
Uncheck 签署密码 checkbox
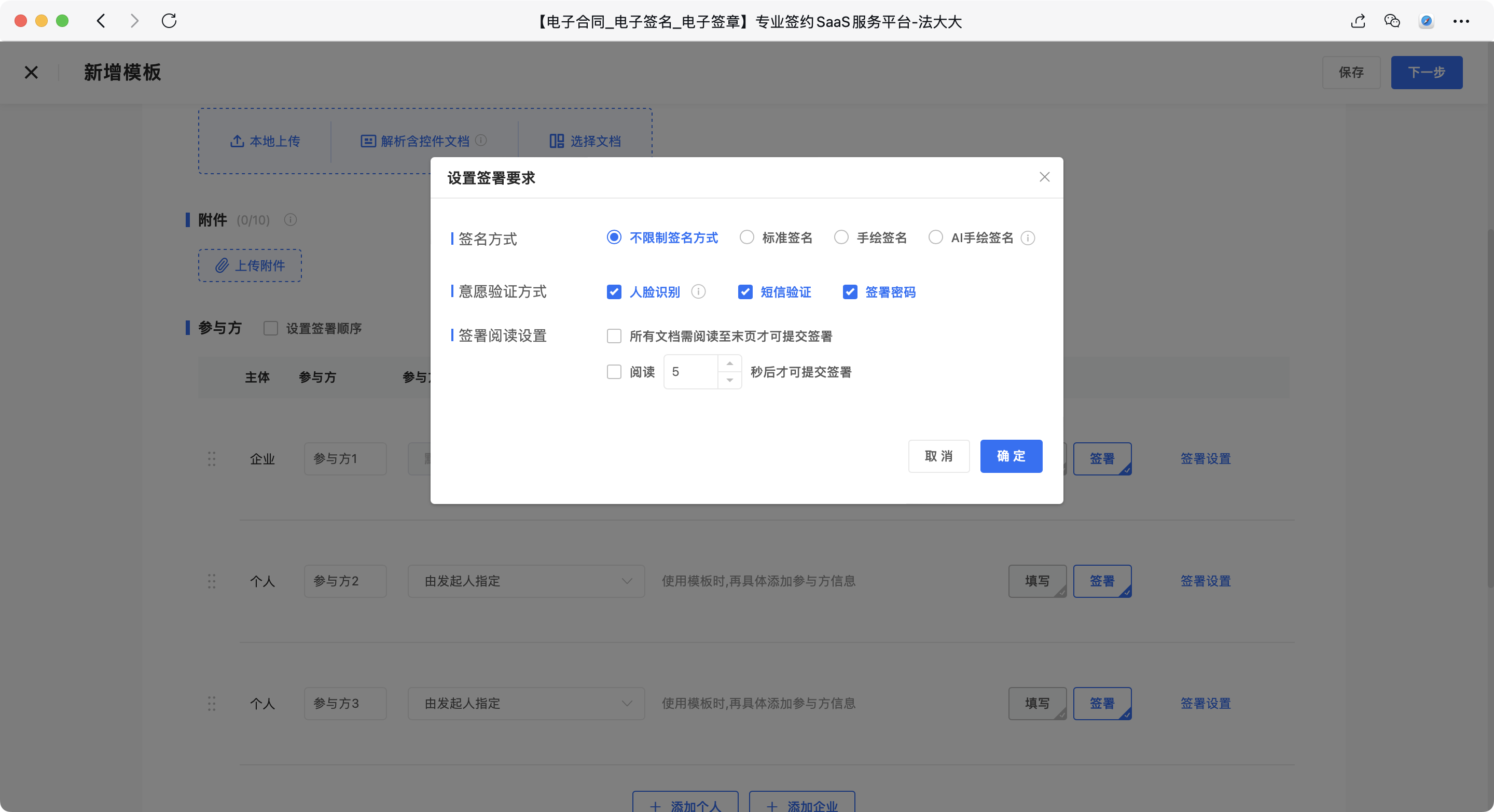pyautogui.click(x=850, y=292)
